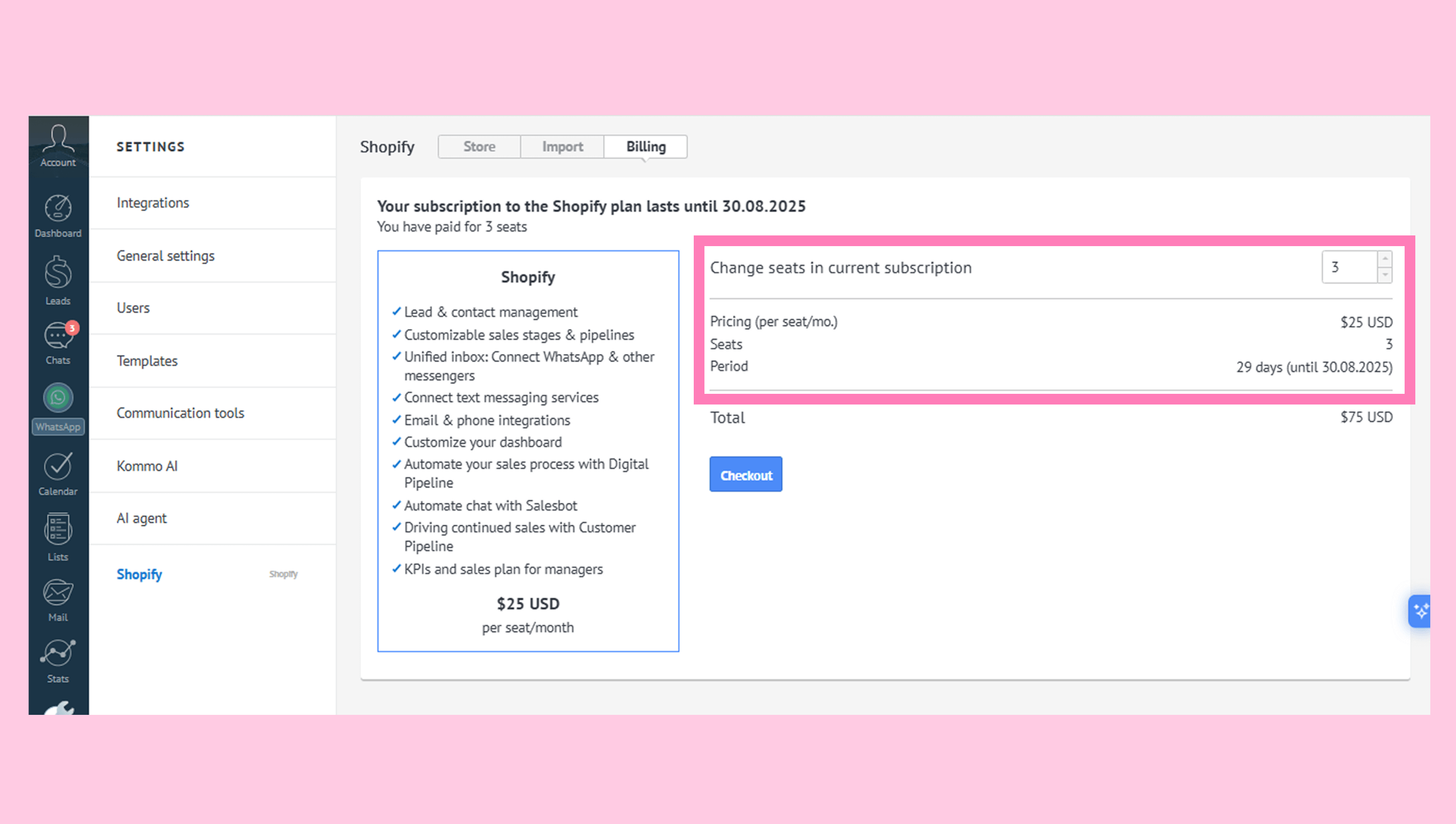The height and width of the screenshot is (824, 1456).
Task: Click the Shopify plan card title
Action: click(528, 277)
